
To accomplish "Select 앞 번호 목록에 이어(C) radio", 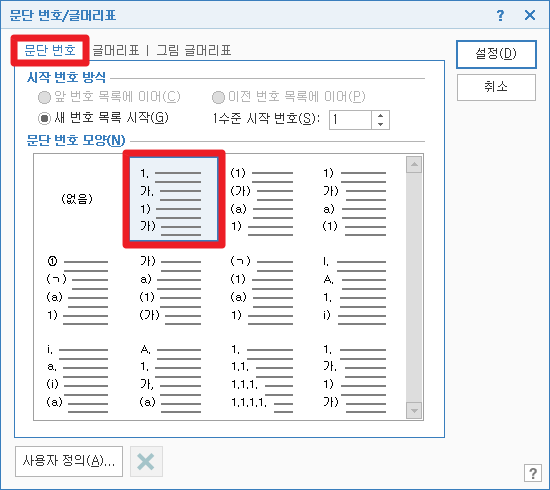I will [109, 97].
